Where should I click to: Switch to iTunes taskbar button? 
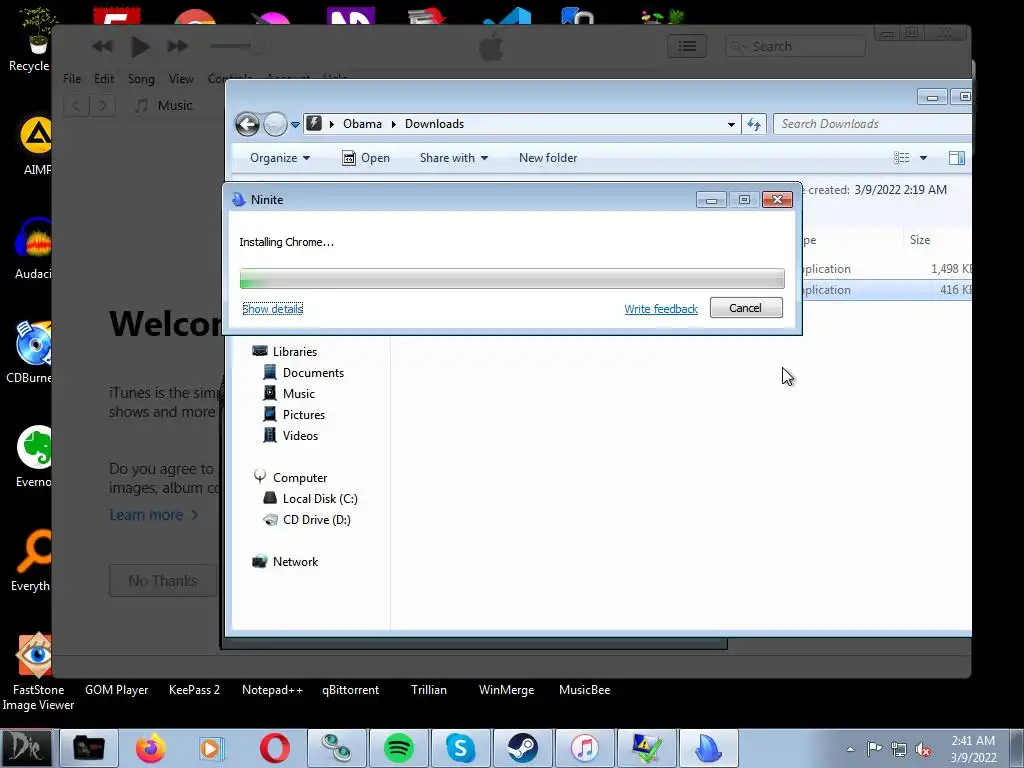[x=584, y=748]
